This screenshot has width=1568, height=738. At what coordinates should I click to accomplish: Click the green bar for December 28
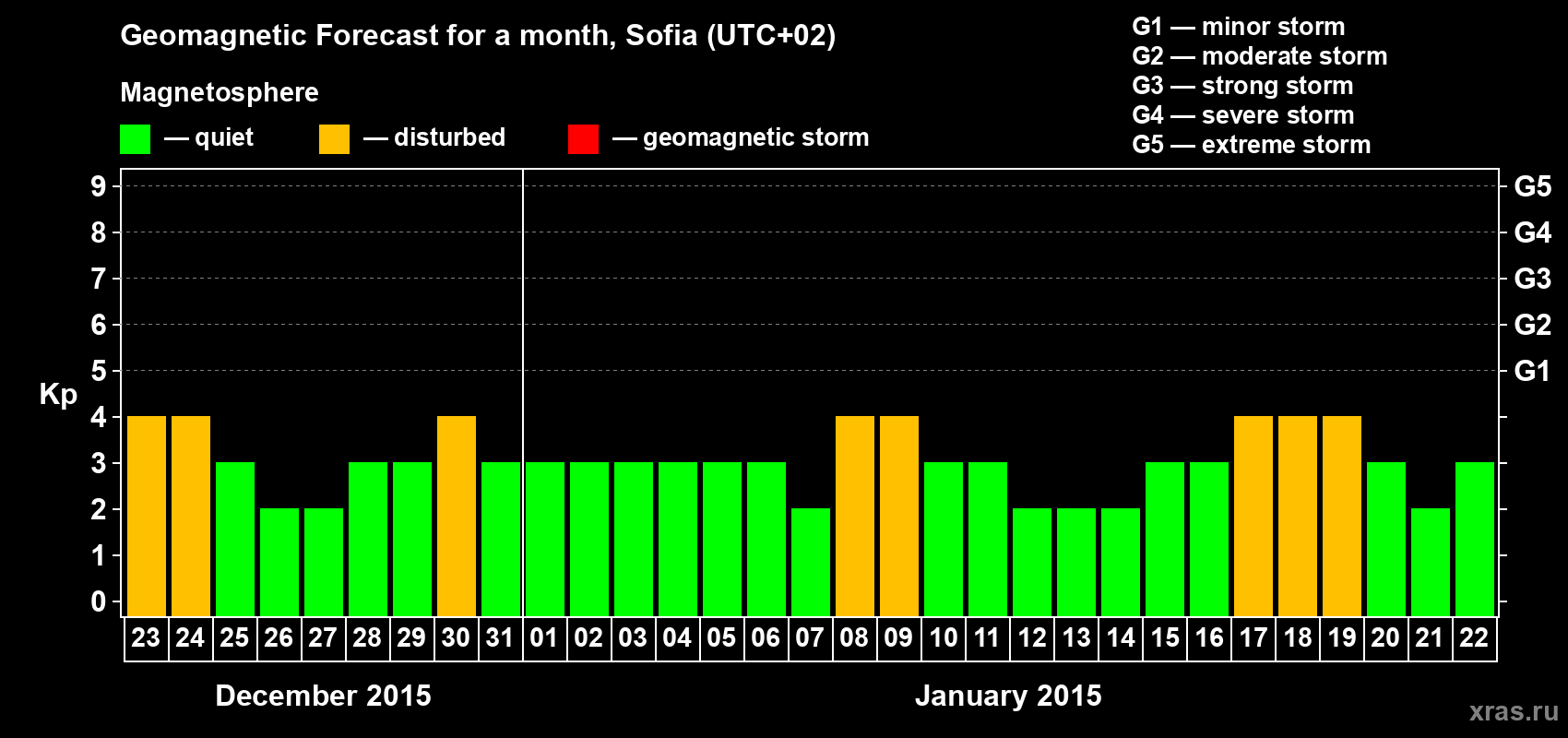[368, 539]
